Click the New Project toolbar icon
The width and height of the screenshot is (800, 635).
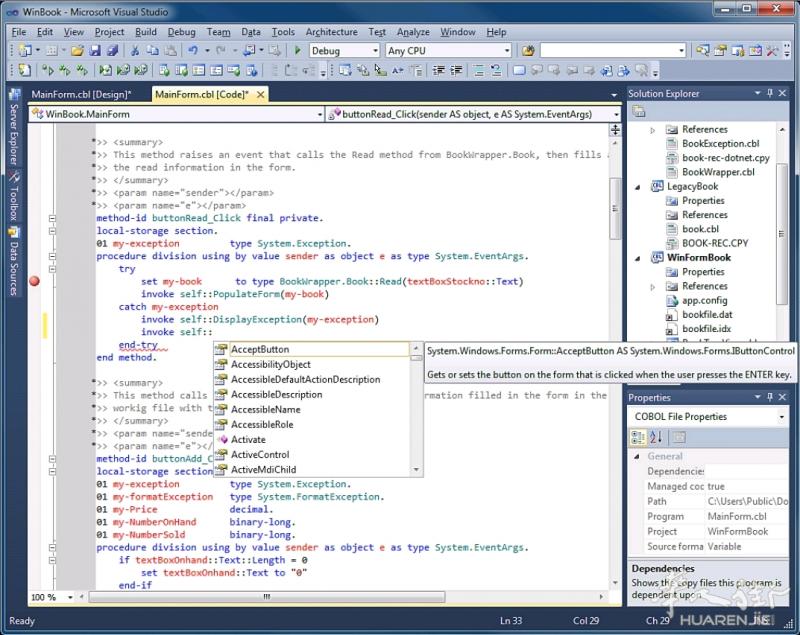(25, 50)
